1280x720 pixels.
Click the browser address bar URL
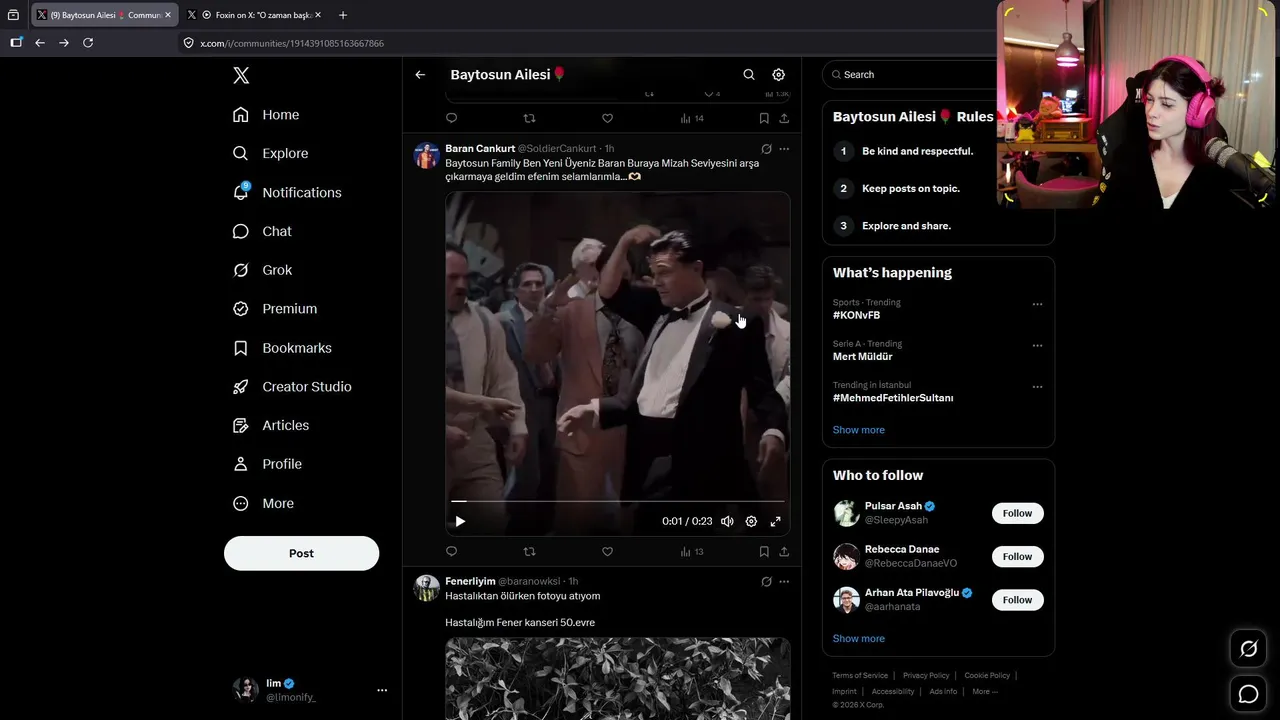click(292, 43)
